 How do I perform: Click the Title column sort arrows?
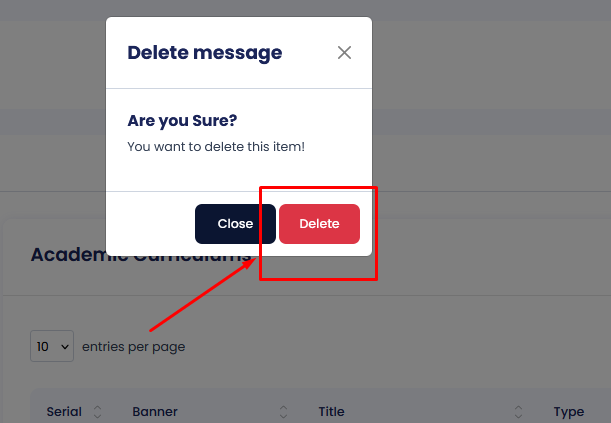click(519, 412)
